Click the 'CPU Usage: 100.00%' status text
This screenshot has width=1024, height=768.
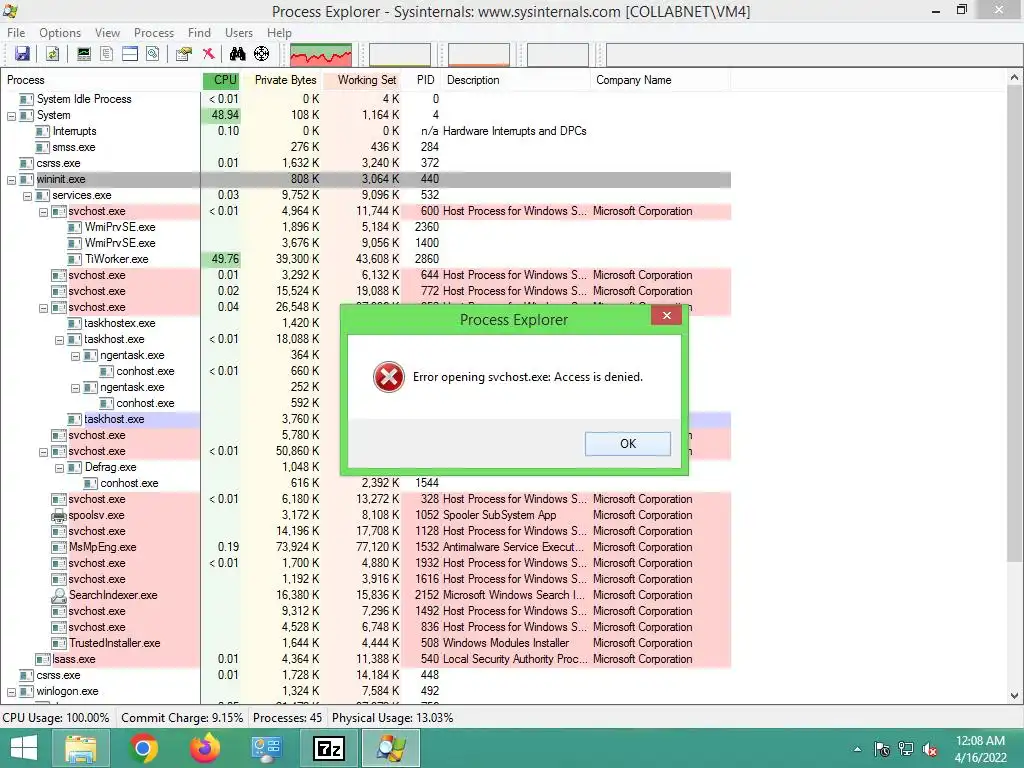[56, 718]
